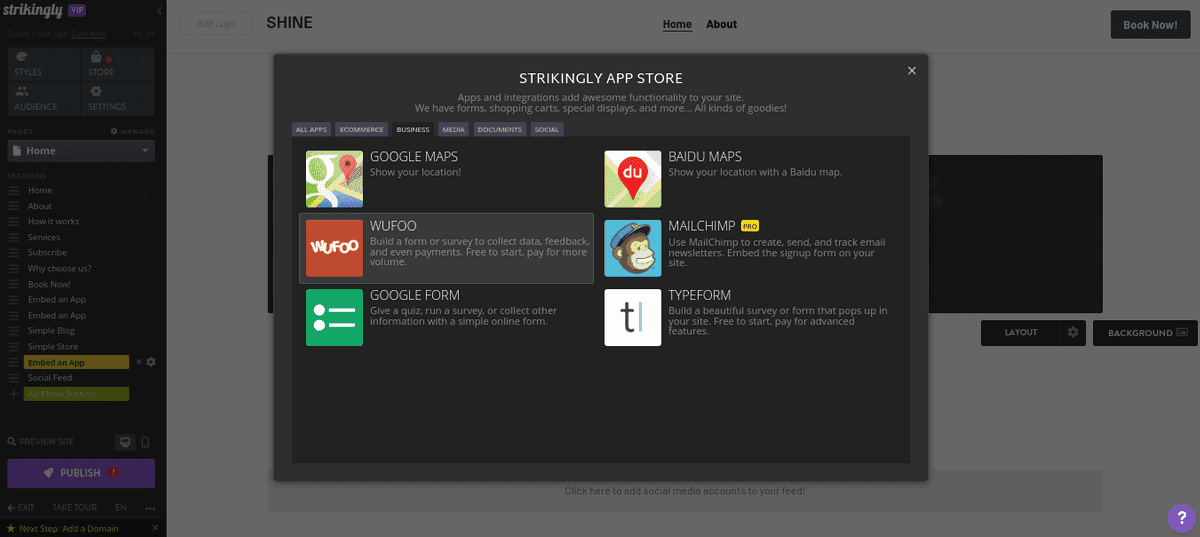Open the Settings panel in sidebar

(x=117, y=98)
